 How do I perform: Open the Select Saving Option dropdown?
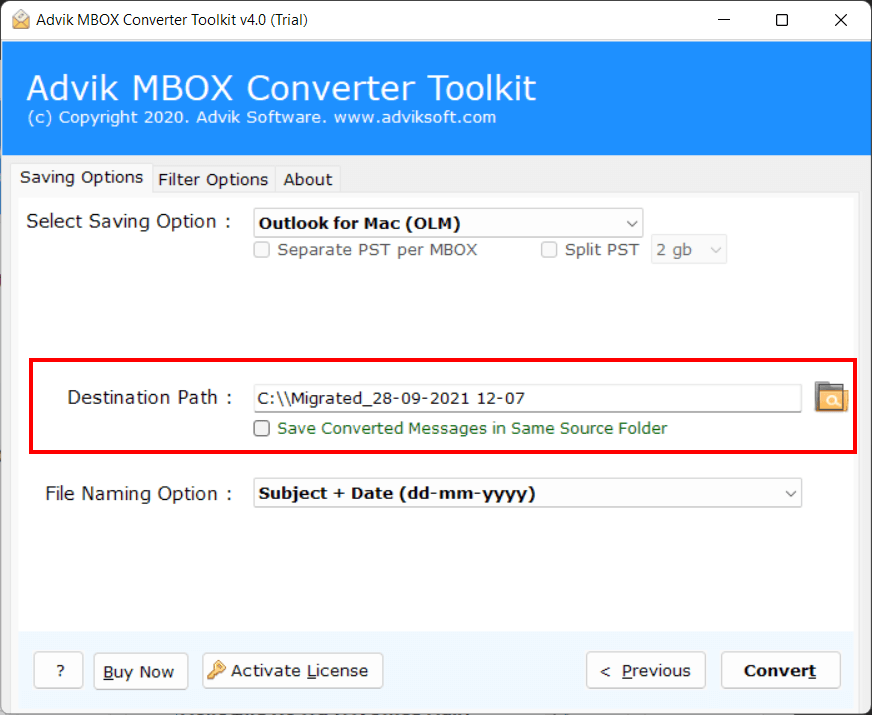(x=448, y=223)
